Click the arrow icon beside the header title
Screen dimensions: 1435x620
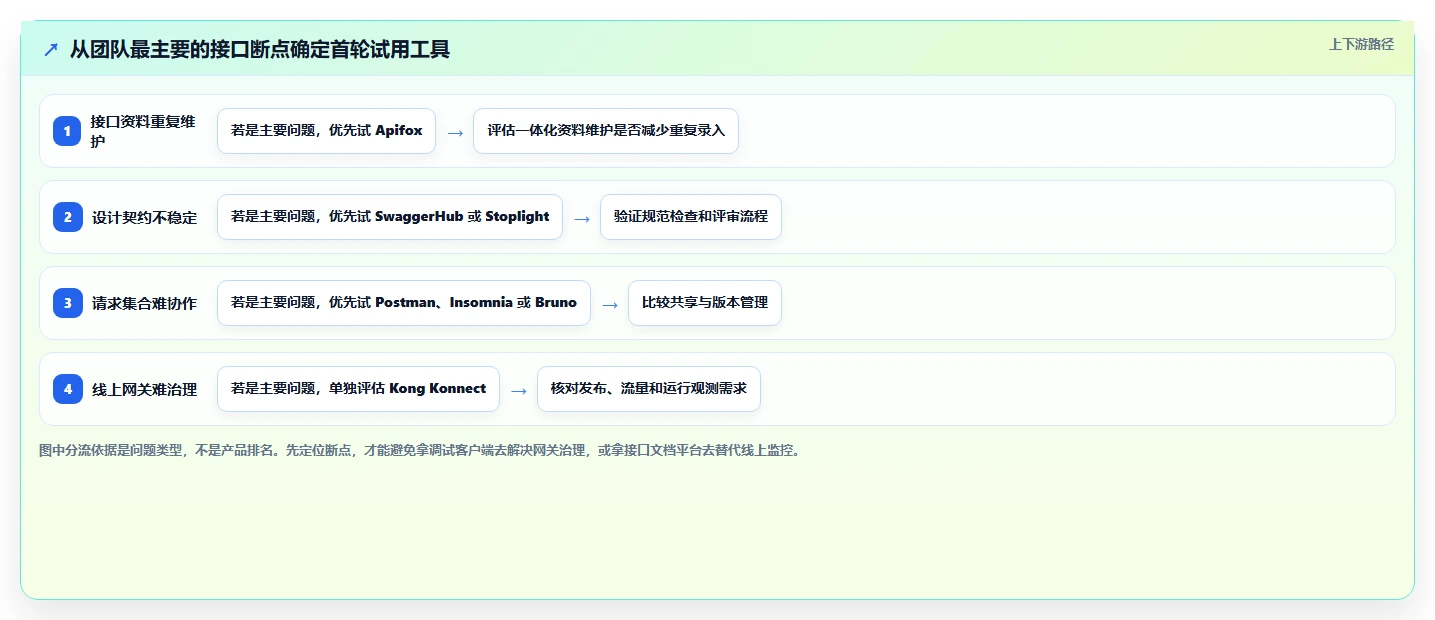51,50
